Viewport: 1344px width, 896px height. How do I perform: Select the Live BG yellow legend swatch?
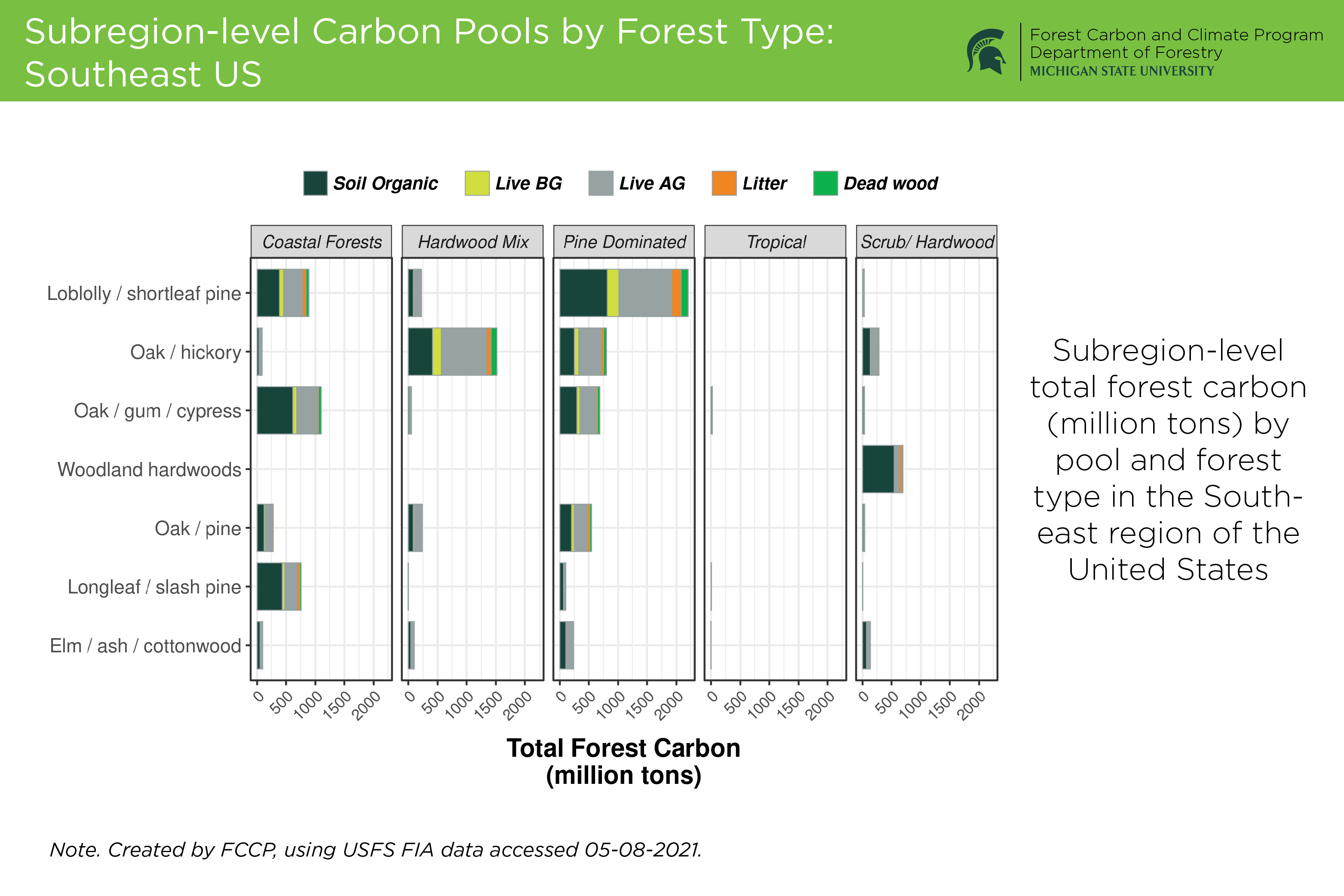477,183
